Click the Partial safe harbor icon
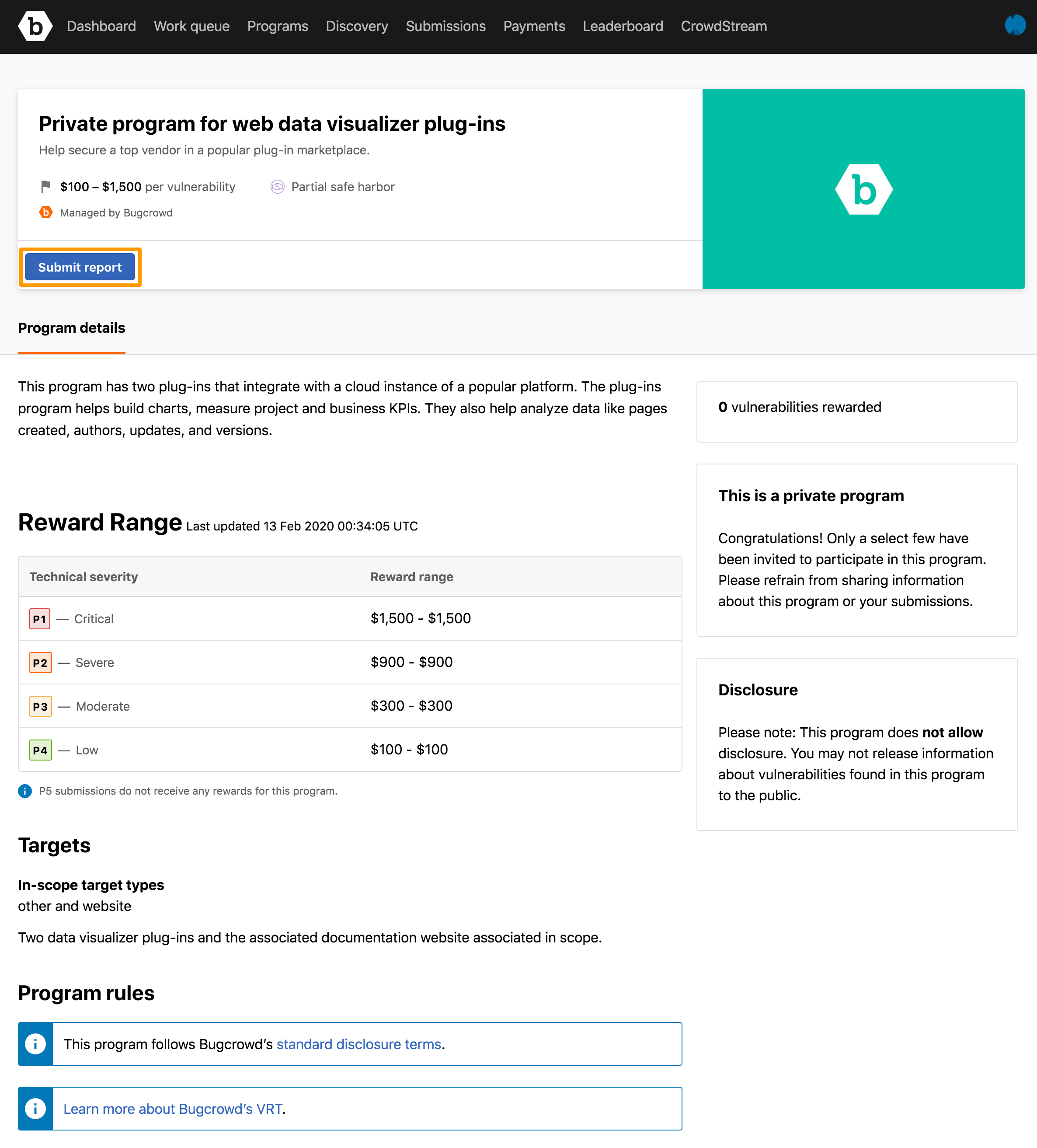 click(277, 187)
